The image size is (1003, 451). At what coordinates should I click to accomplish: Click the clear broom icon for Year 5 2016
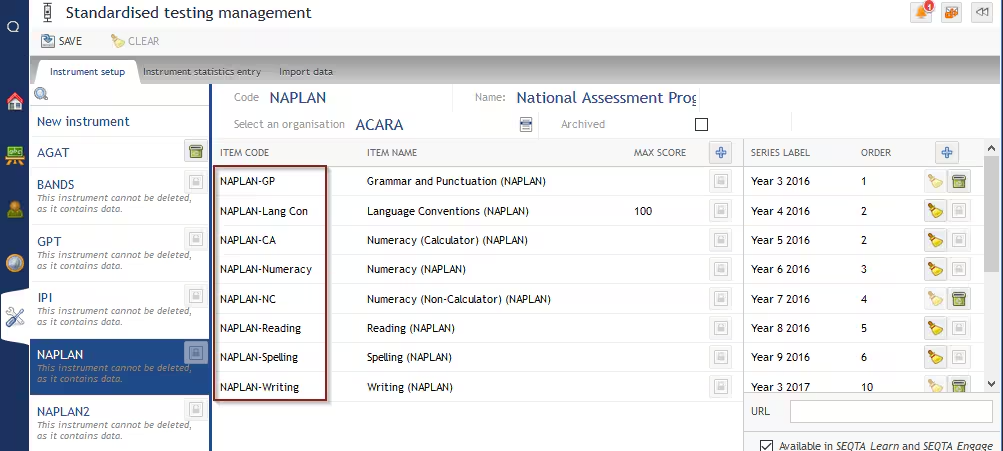[935, 240]
